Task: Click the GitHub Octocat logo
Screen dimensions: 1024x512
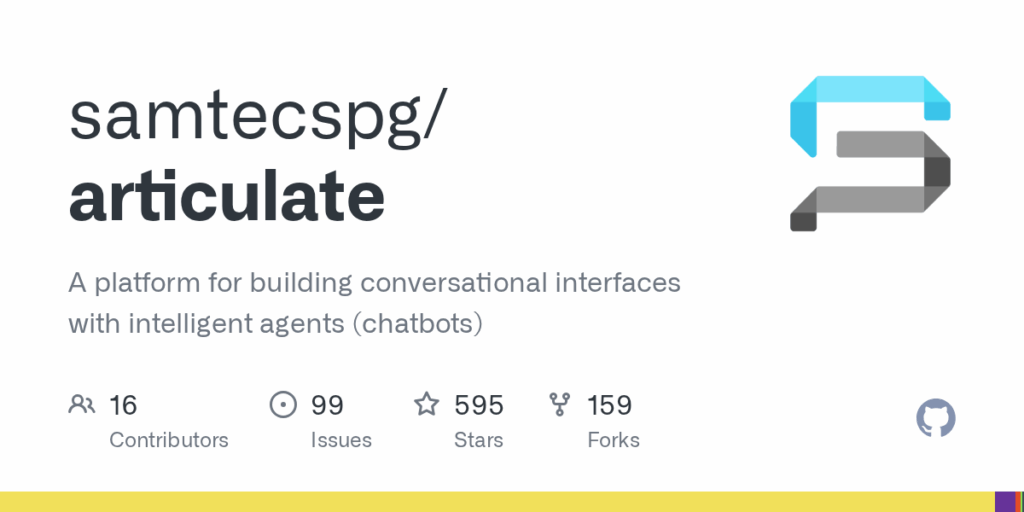Action: [x=936, y=418]
